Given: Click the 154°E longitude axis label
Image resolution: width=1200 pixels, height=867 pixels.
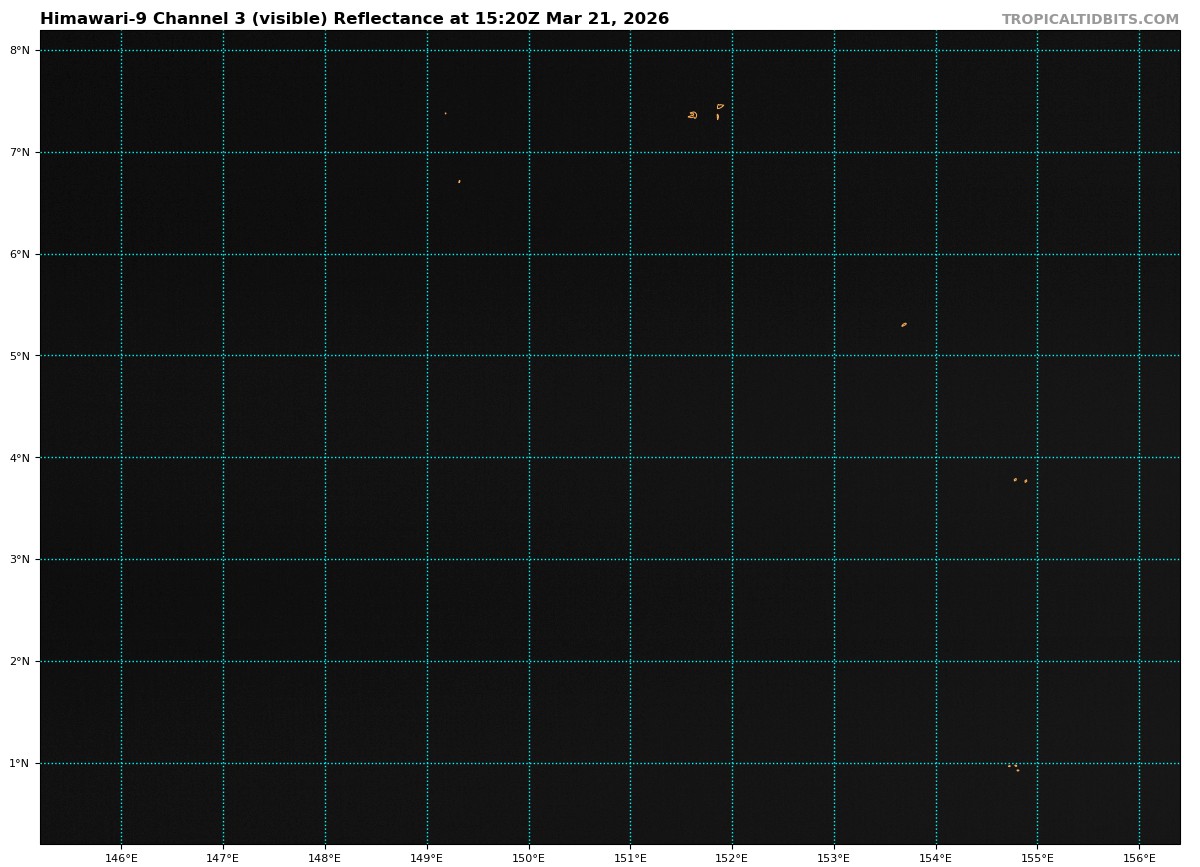Looking at the screenshot, I should 936,857.
